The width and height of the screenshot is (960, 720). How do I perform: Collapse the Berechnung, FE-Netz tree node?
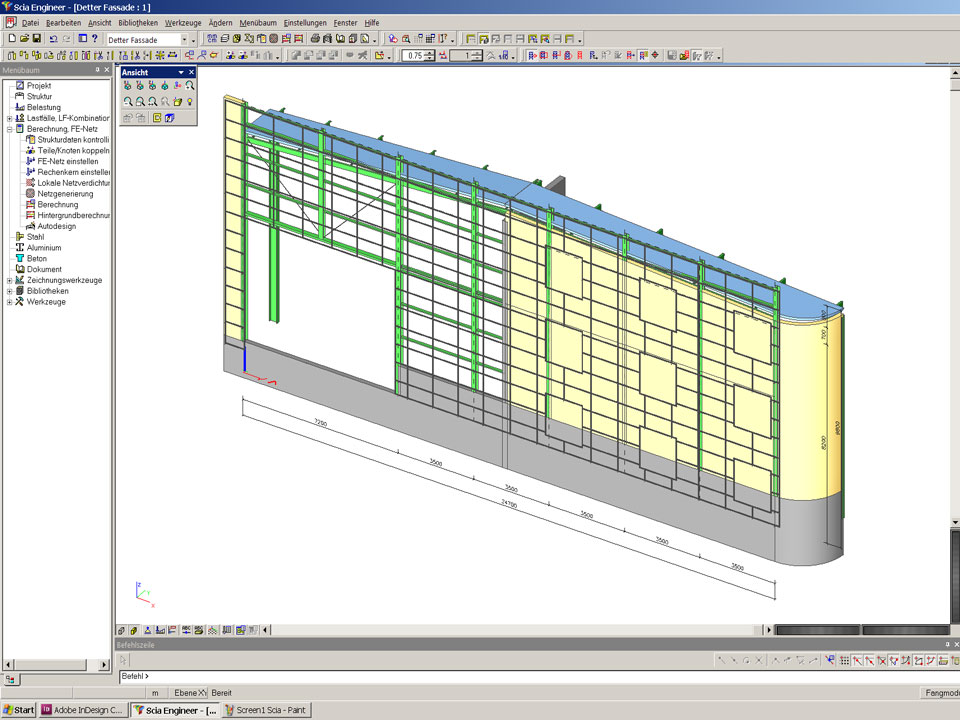[x=9, y=129]
